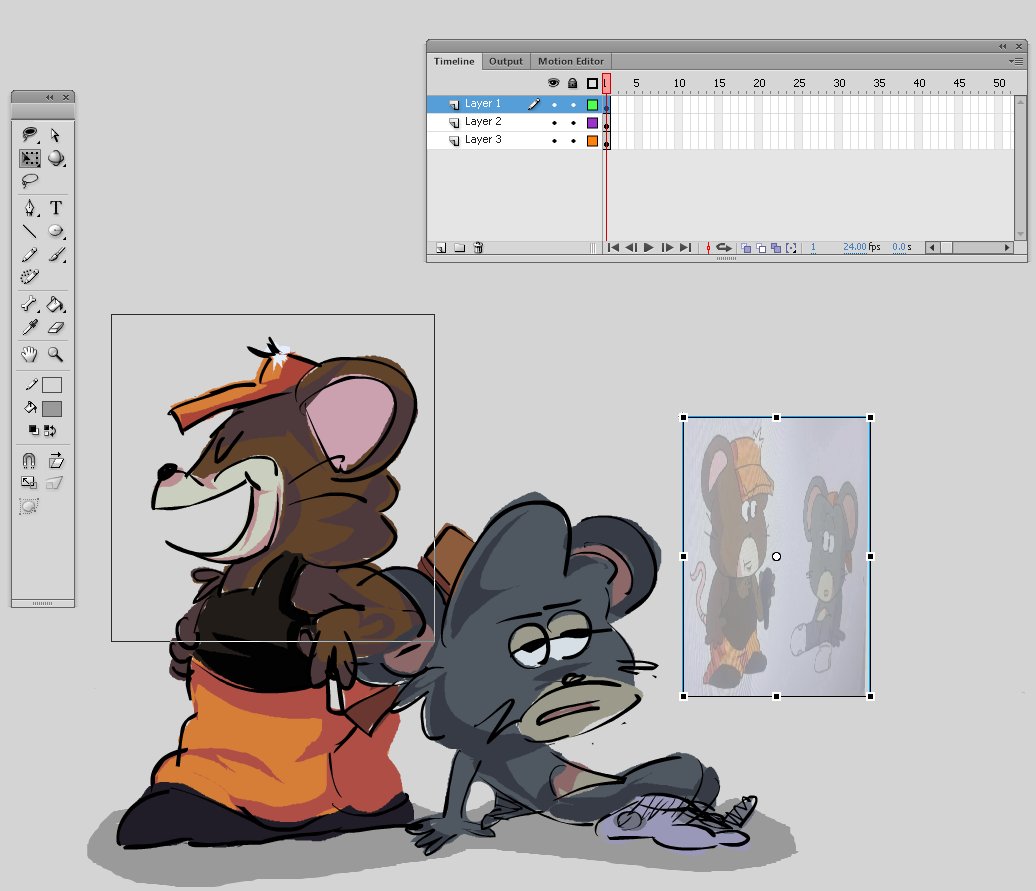
Task: Hide Layer 1 using its visibility dot
Action: [554, 104]
